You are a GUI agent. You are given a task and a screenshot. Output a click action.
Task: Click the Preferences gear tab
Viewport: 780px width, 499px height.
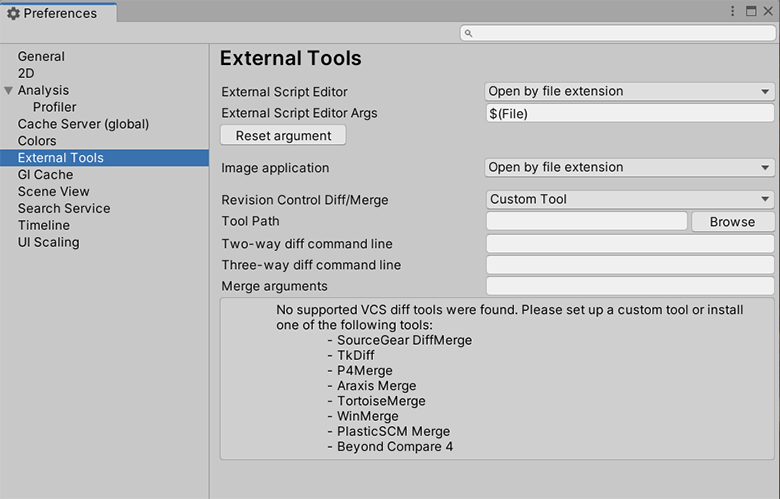click(58, 13)
